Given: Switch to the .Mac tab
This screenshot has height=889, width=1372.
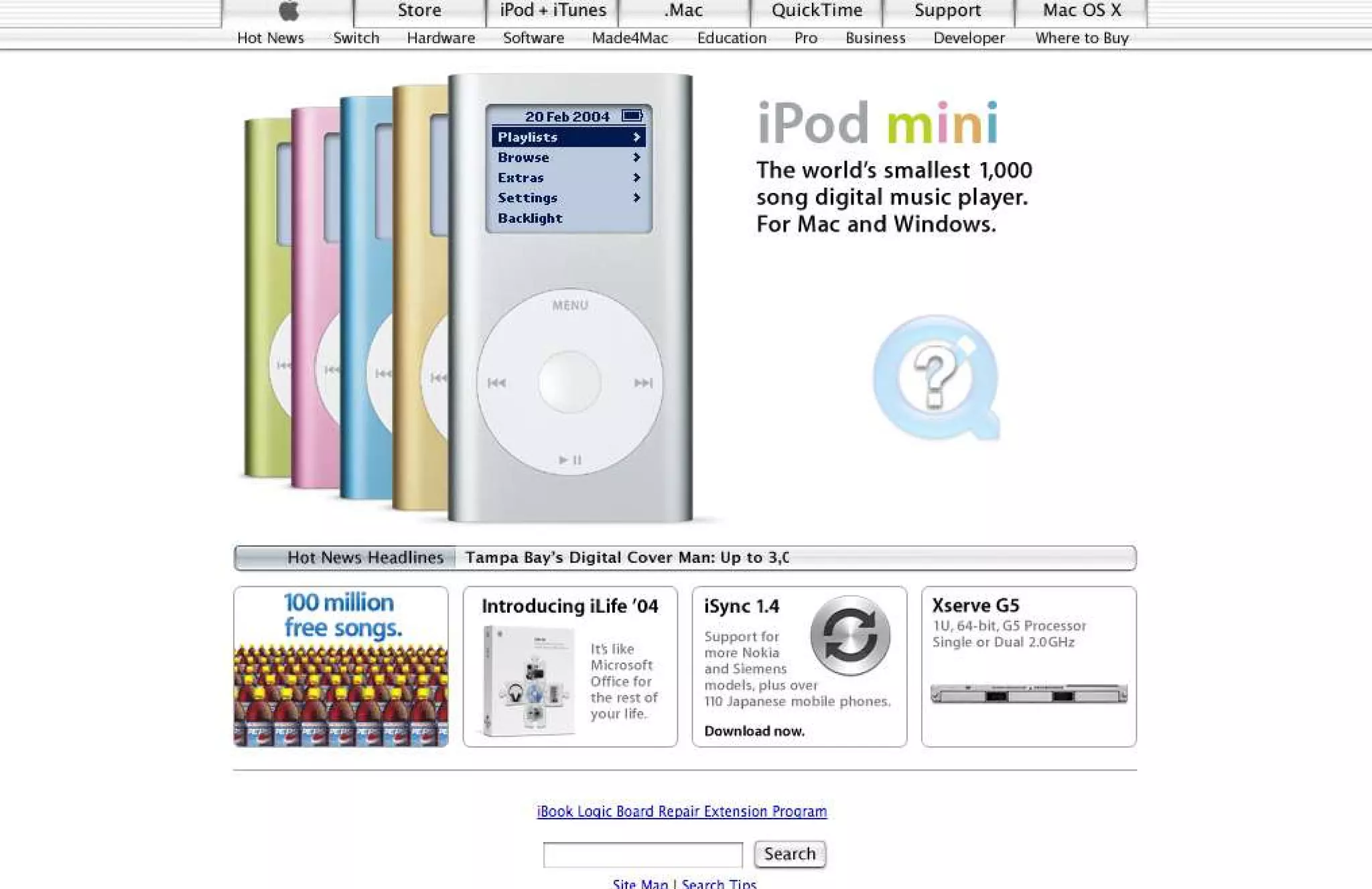Looking at the screenshot, I should [x=683, y=11].
